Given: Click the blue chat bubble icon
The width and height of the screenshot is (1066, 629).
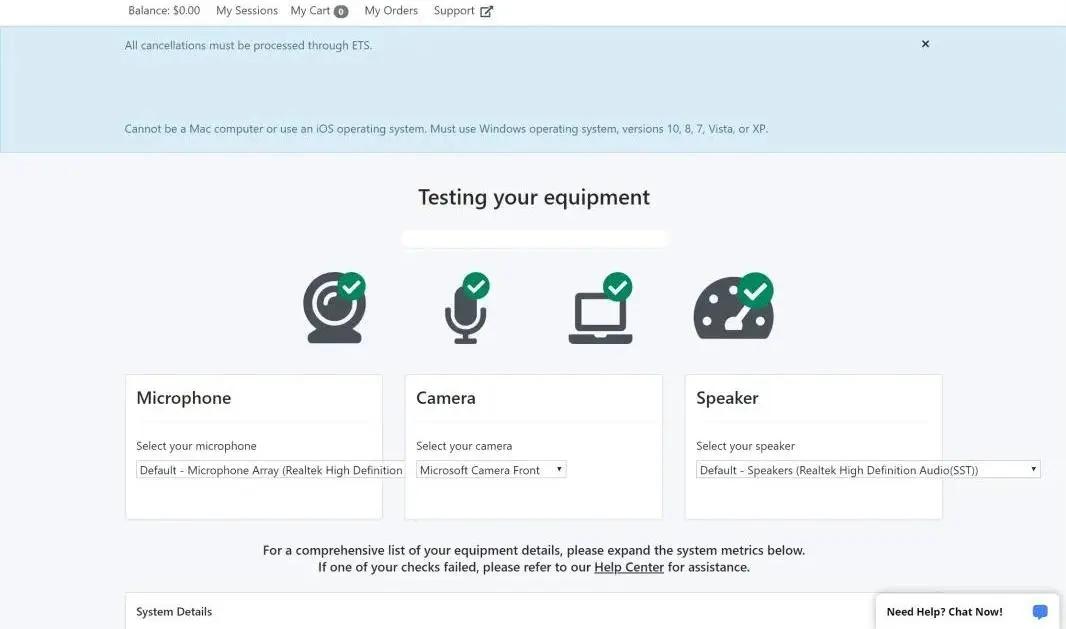Looking at the screenshot, I should point(1040,612).
